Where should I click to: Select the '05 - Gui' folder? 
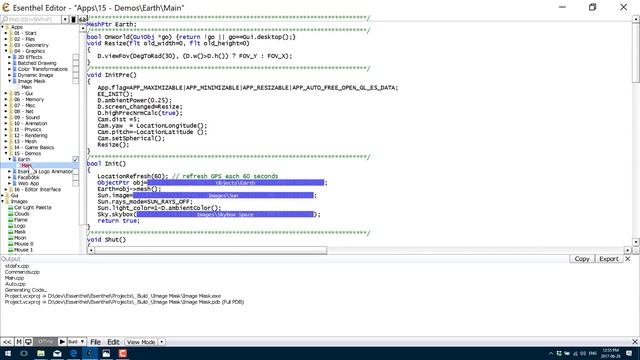coord(23,93)
